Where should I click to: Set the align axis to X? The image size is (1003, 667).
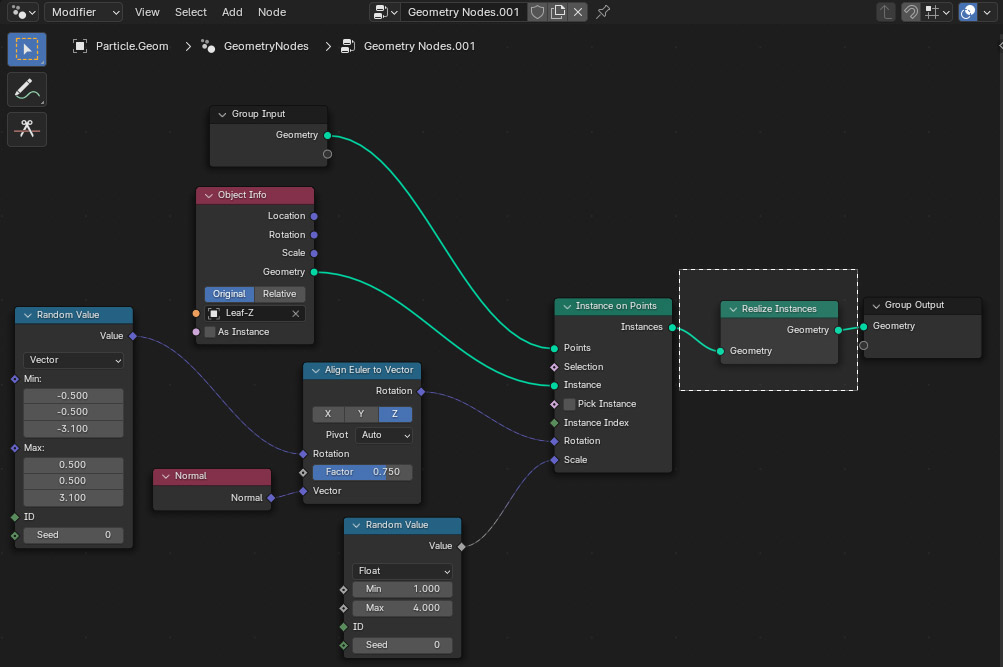tap(328, 414)
